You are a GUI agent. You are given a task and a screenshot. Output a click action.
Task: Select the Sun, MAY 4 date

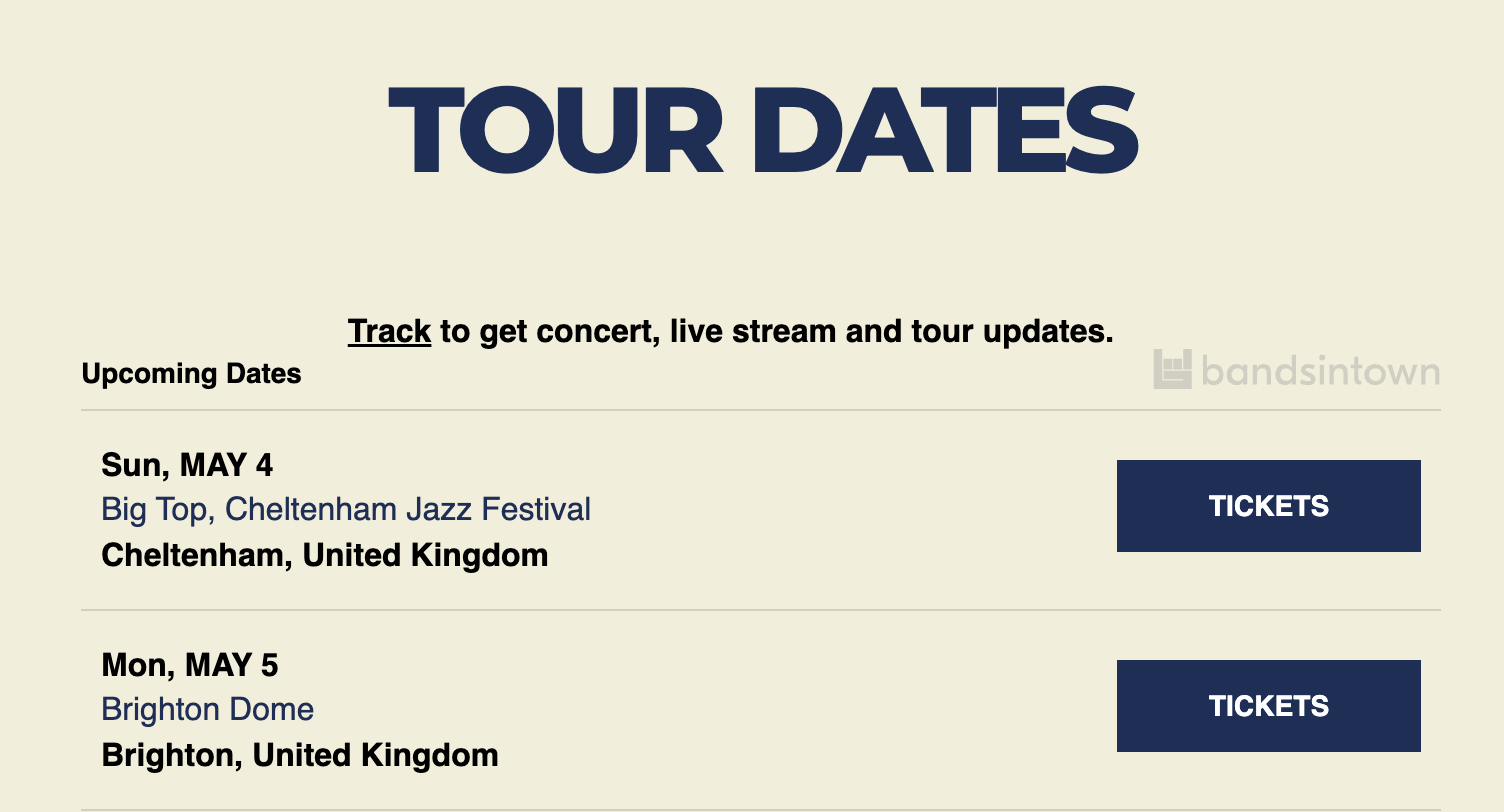187,465
